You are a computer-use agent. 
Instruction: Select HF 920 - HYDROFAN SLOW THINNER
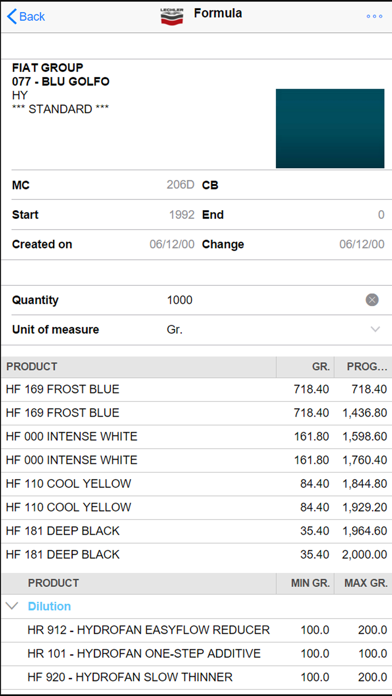tap(196, 677)
